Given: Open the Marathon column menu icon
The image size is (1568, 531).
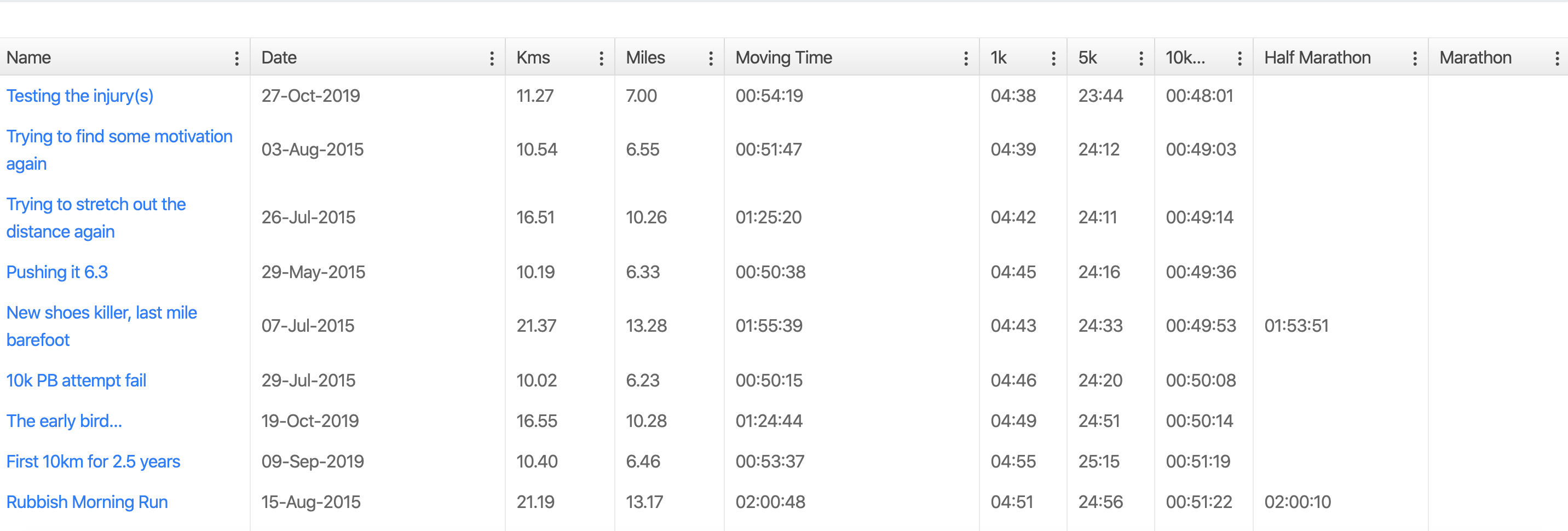Looking at the screenshot, I should click(1558, 59).
